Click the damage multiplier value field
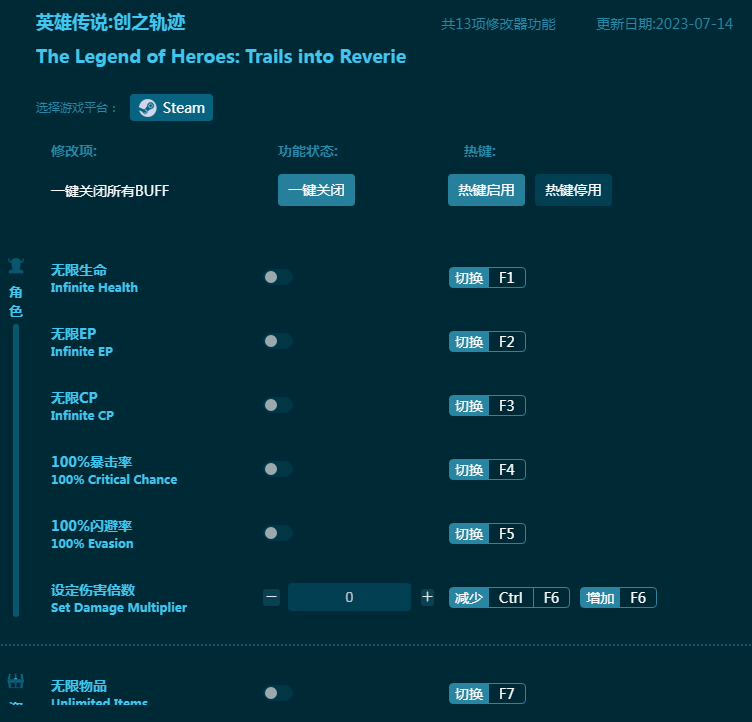The height and width of the screenshot is (722, 752). click(349, 597)
